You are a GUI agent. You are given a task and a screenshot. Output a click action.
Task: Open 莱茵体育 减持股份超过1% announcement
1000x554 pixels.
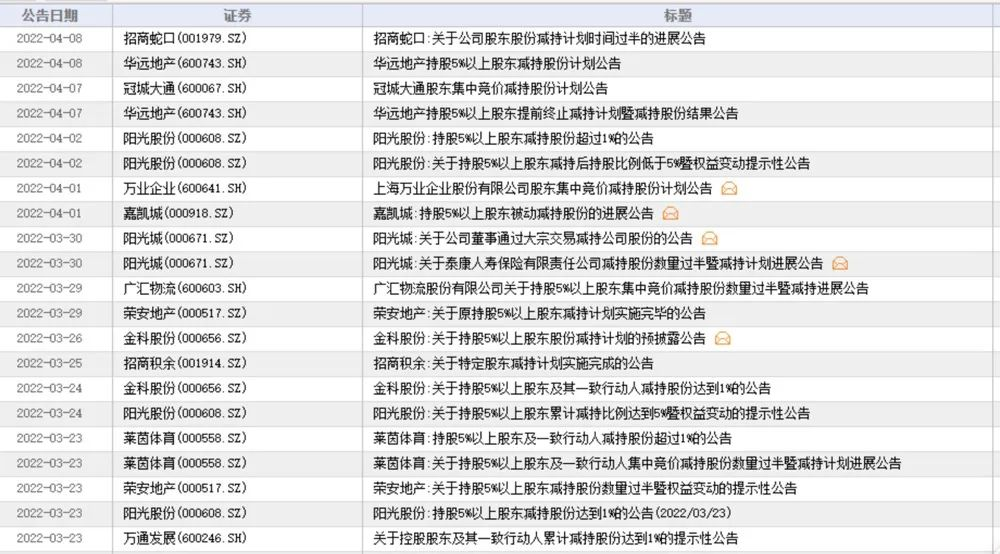click(552, 439)
